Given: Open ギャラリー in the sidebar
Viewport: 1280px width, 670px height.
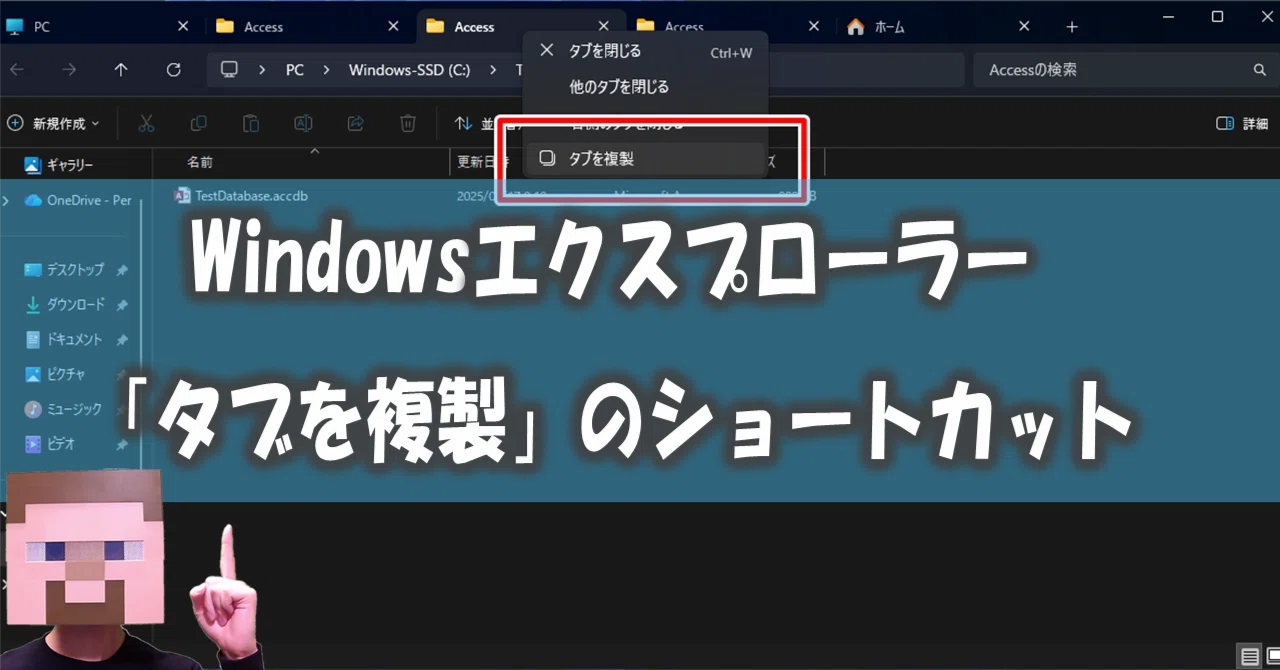Looking at the screenshot, I should [60, 165].
